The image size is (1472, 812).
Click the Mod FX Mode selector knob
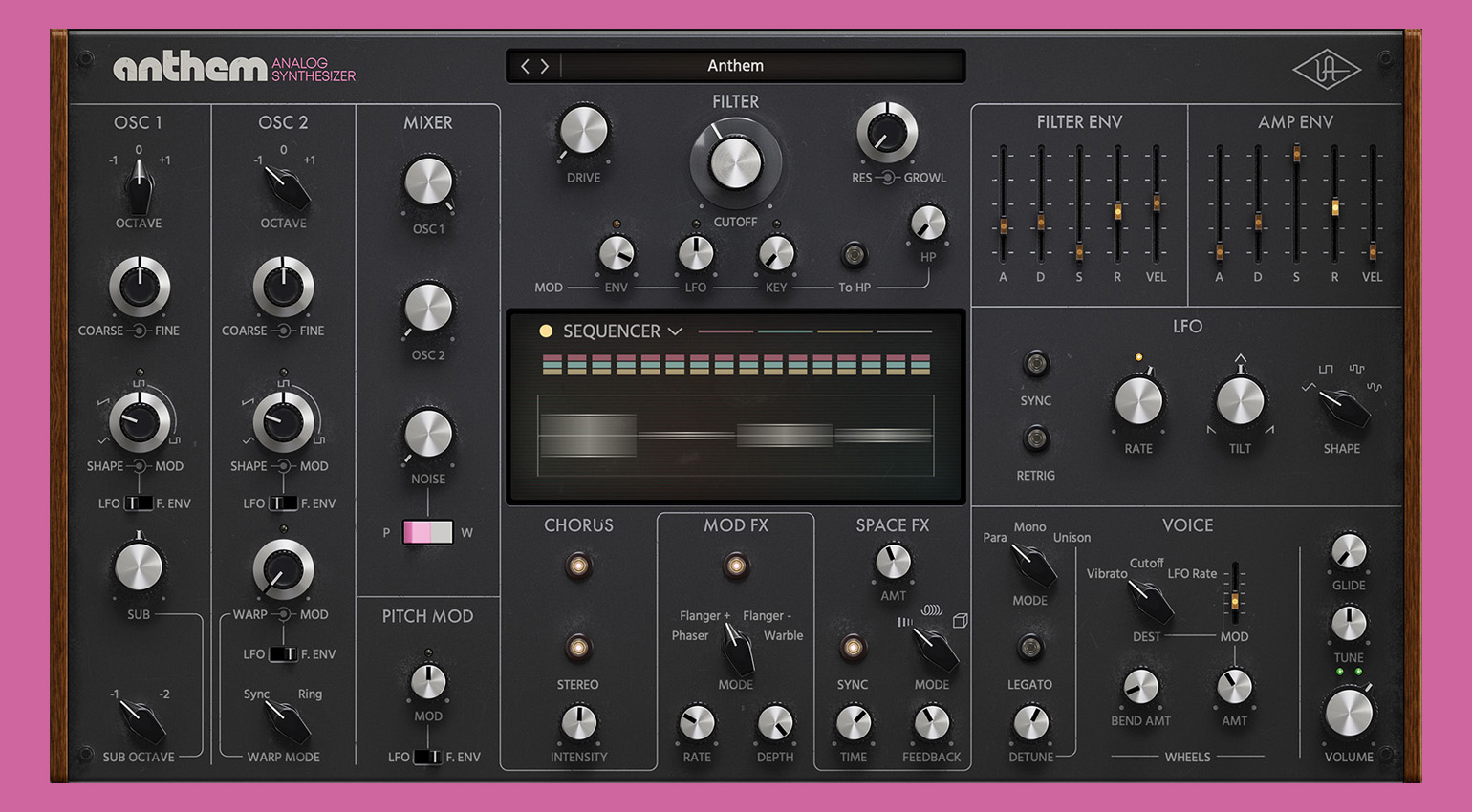[x=737, y=650]
